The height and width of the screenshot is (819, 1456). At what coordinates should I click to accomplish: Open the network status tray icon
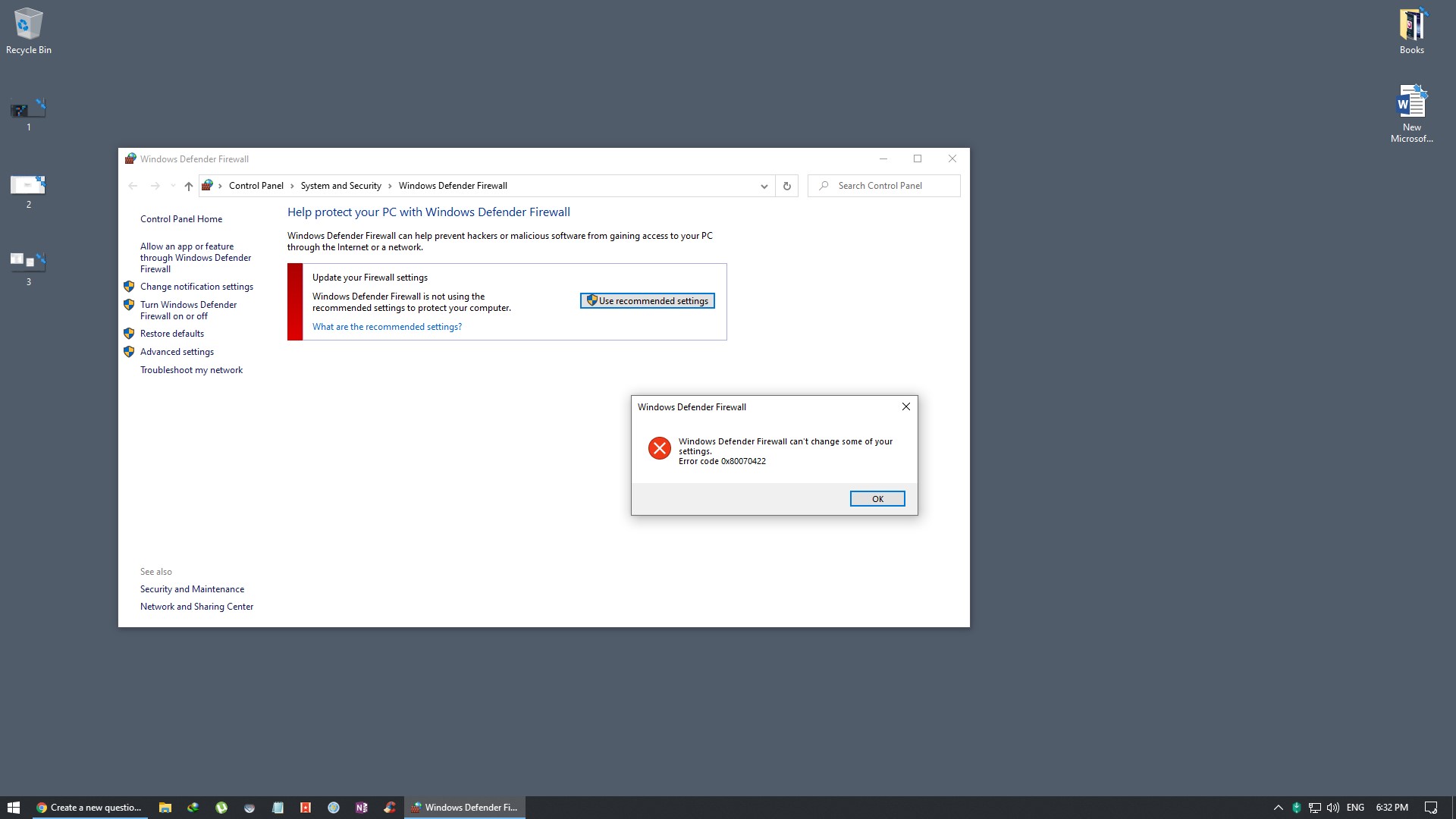(x=1314, y=808)
